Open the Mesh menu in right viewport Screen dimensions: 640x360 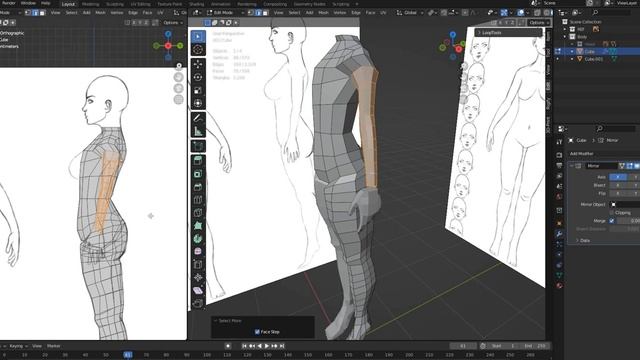(x=323, y=13)
